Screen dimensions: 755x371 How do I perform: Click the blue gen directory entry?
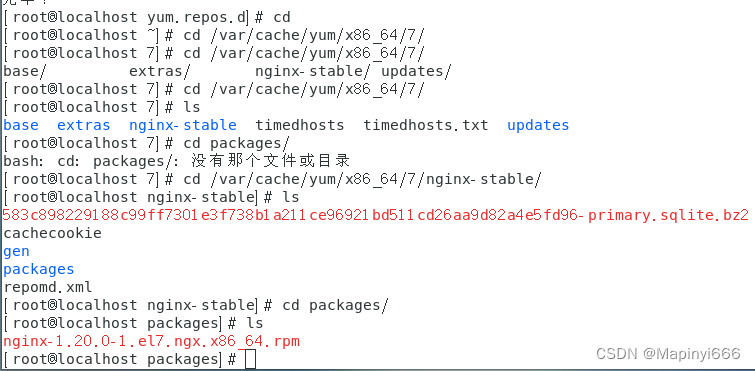(x=16, y=252)
